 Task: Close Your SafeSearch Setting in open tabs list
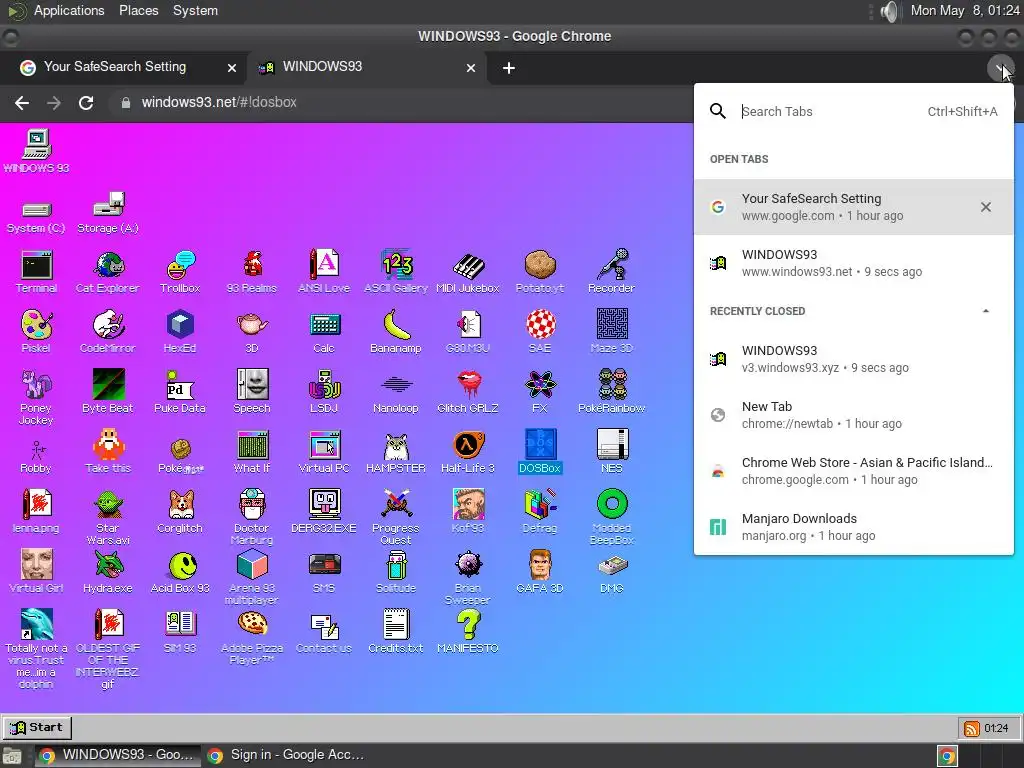985,207
